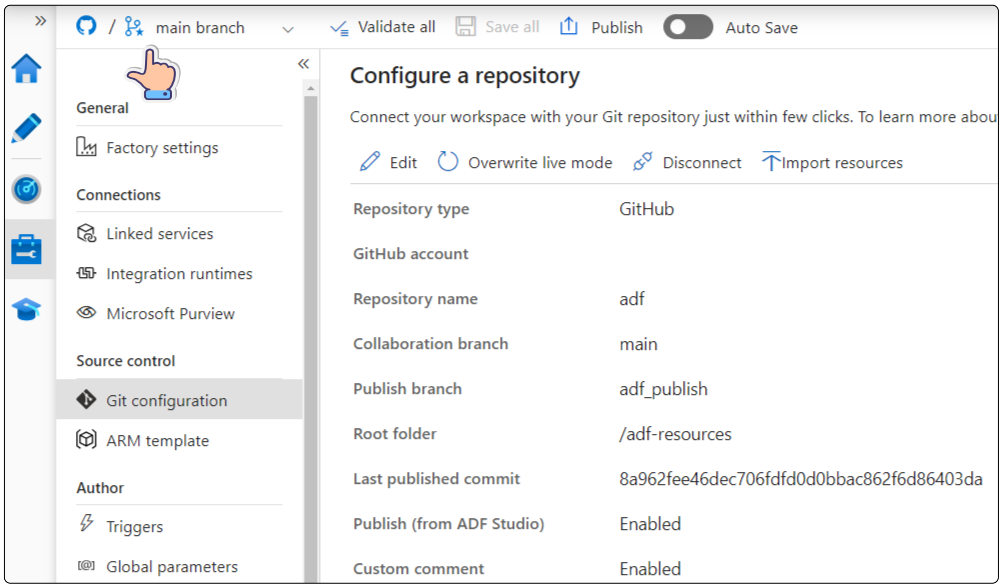Screen dimensions: 1007x586
Task: Select the Manage toolbox icon
Action: [x=26, y=249]
